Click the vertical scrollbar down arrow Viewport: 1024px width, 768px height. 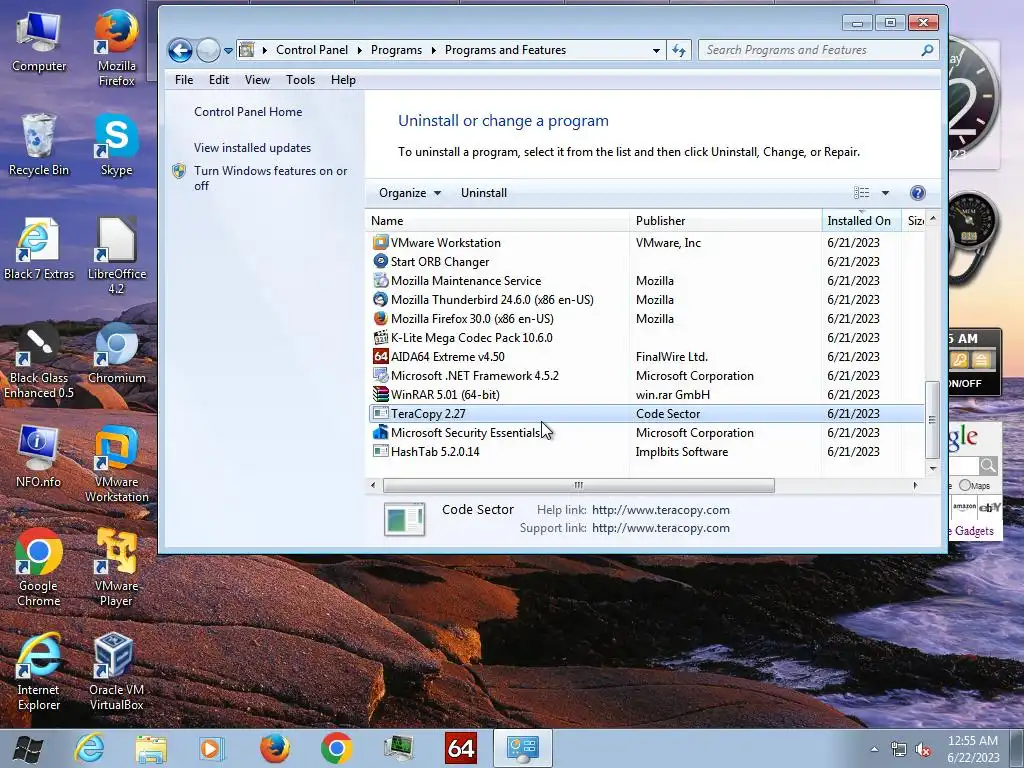tap(933, 468)
